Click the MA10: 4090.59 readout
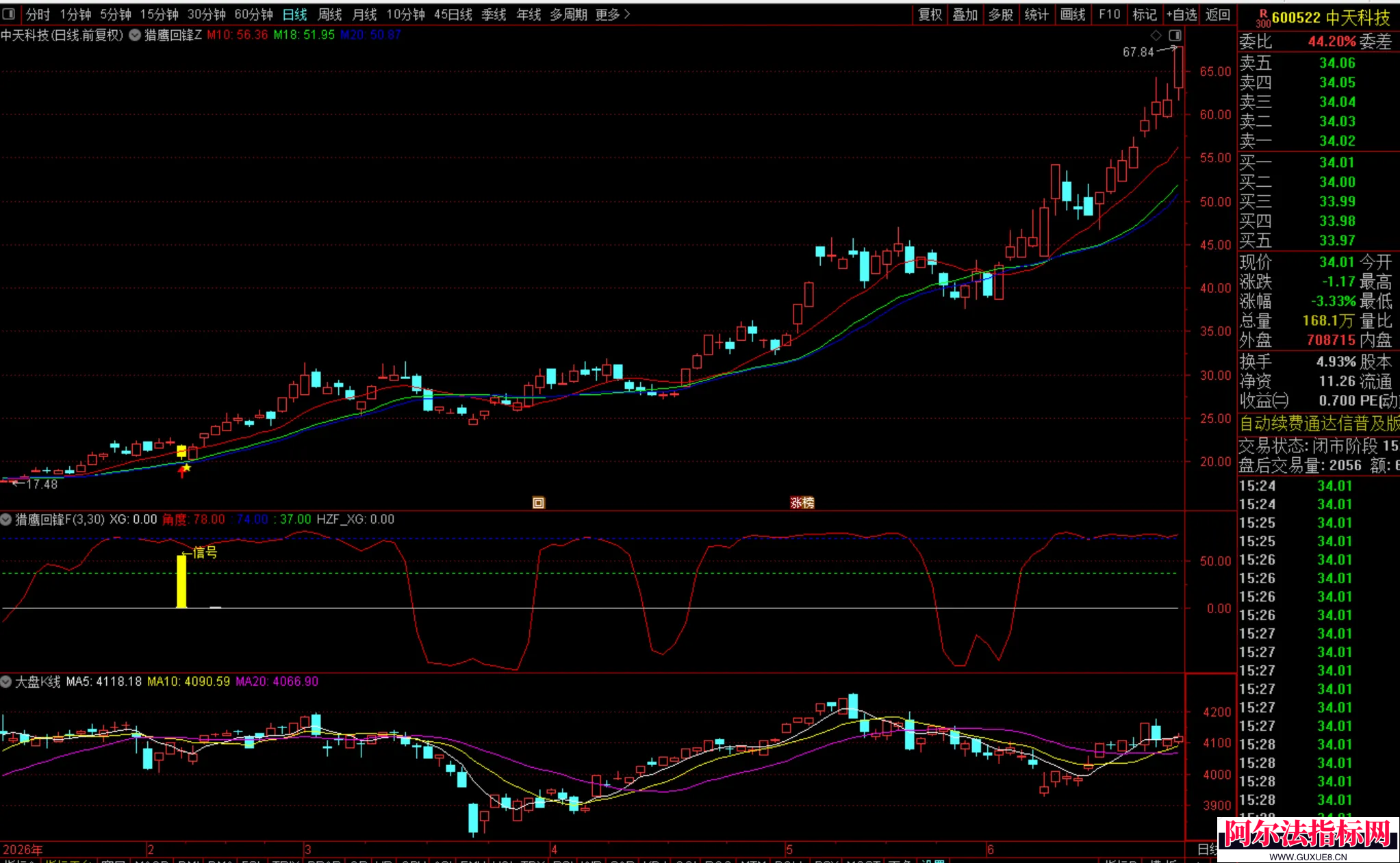 click(189, 682)
